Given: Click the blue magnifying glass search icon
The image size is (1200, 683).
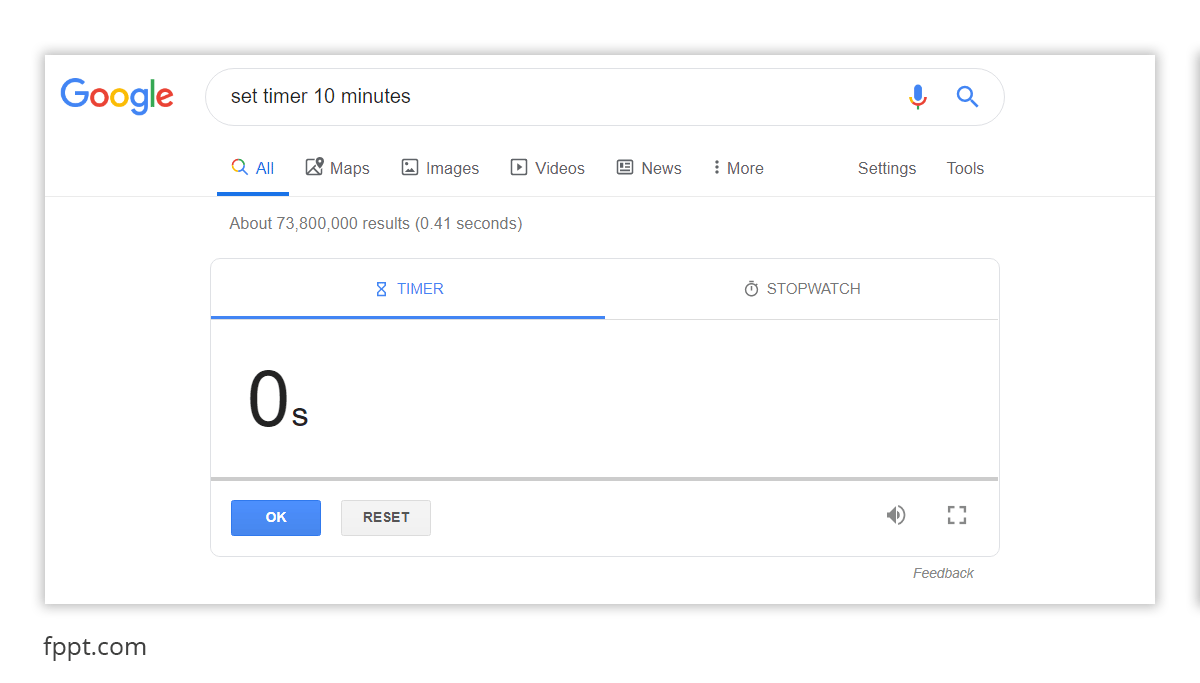Looking at the screenshot, I should point(967,97).
